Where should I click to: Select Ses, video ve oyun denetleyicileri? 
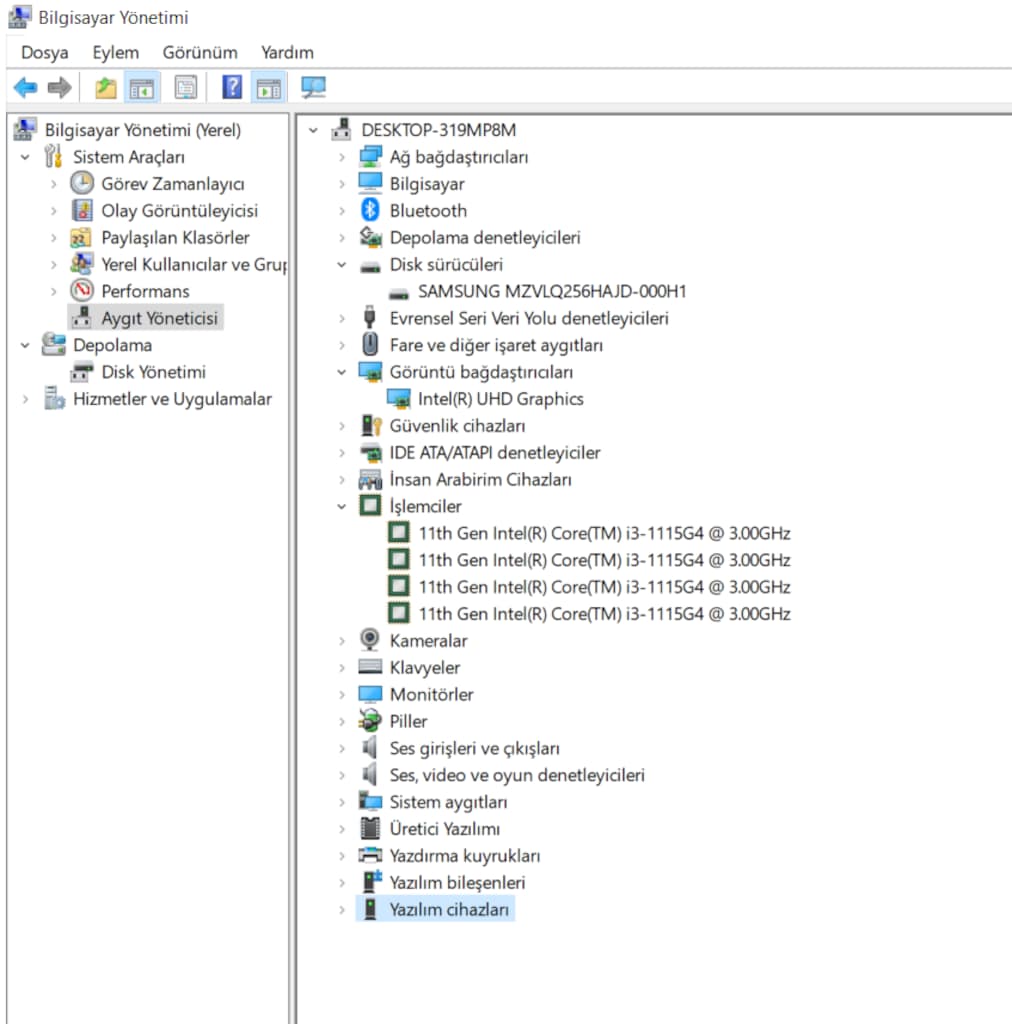point(516,775)
